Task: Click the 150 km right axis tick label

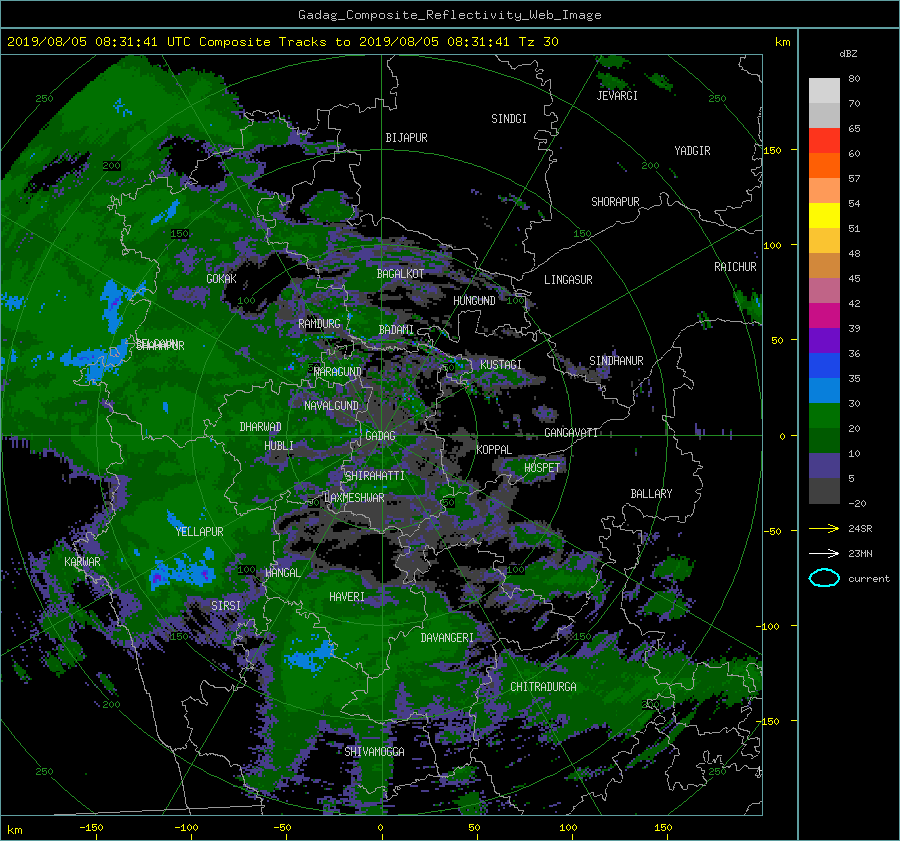Action: 773,150
